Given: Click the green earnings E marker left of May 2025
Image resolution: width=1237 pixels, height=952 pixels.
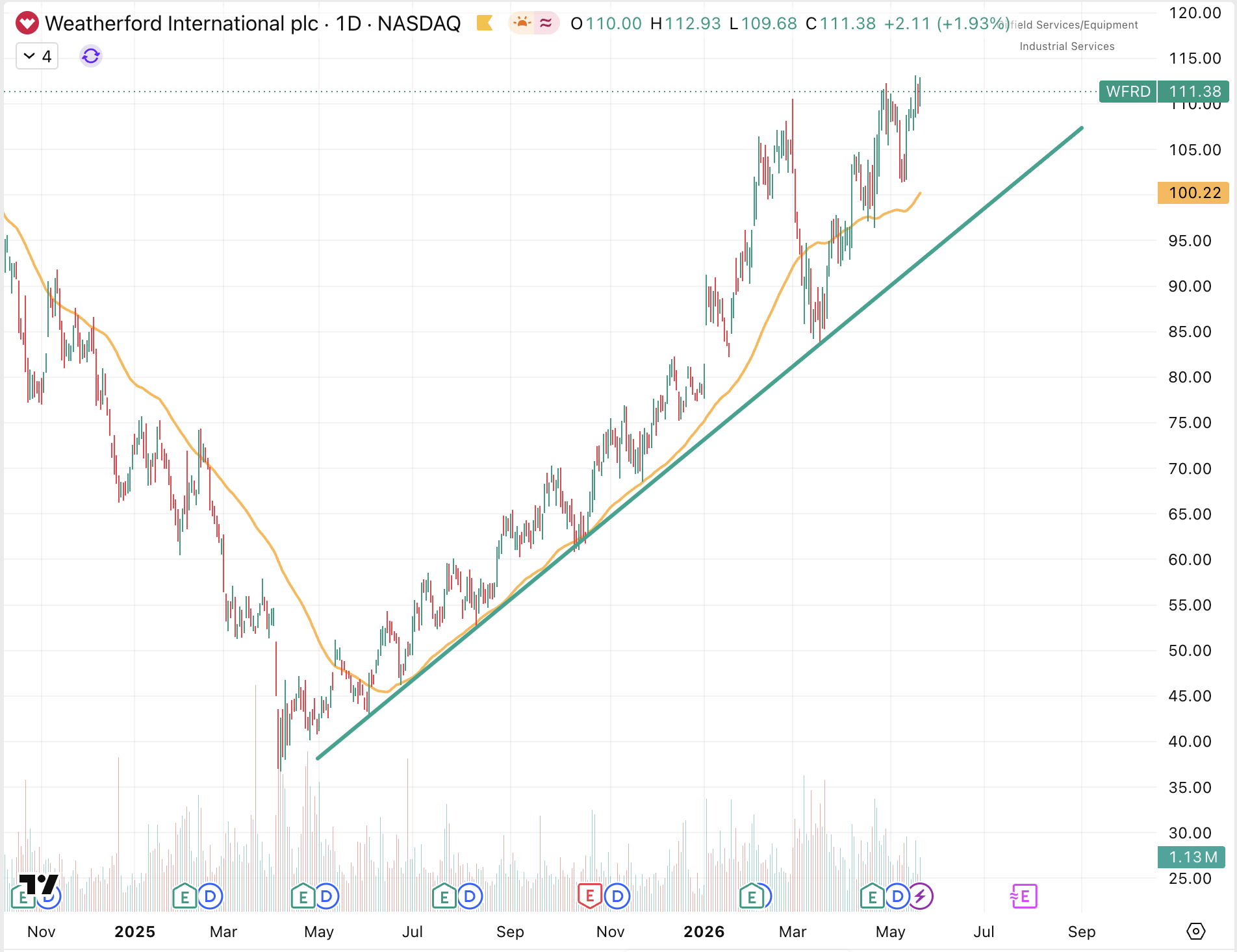Looking at the screenshot, I should tap(303, 897).
